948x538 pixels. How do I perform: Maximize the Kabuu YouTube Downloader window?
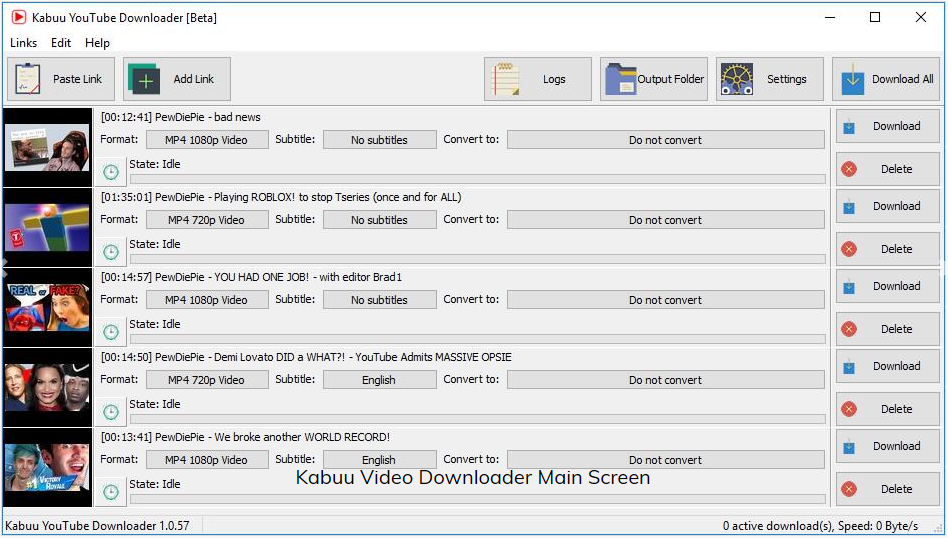(875, 18)
